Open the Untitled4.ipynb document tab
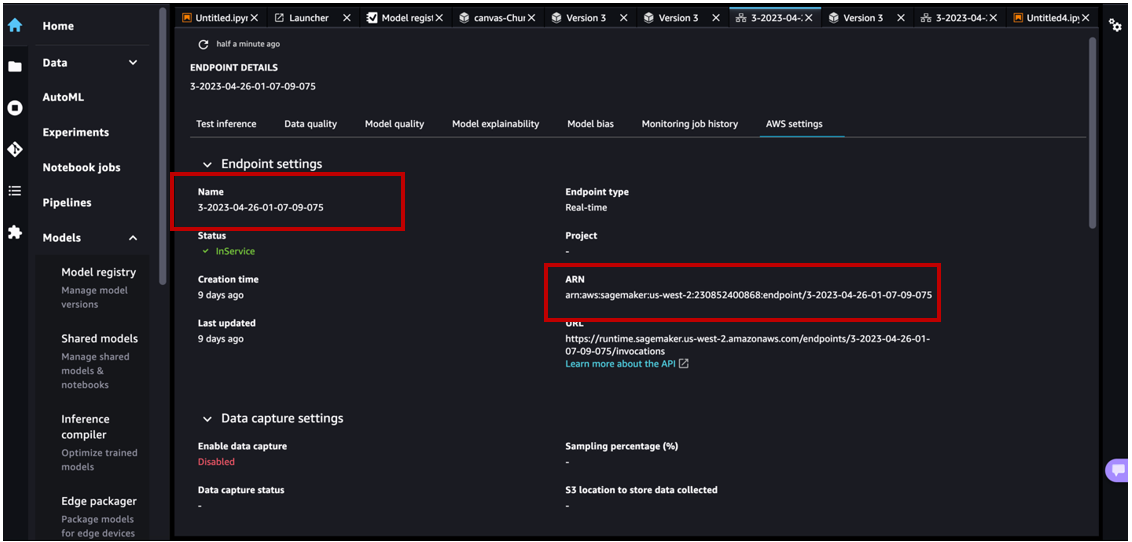 point(1053,18)
